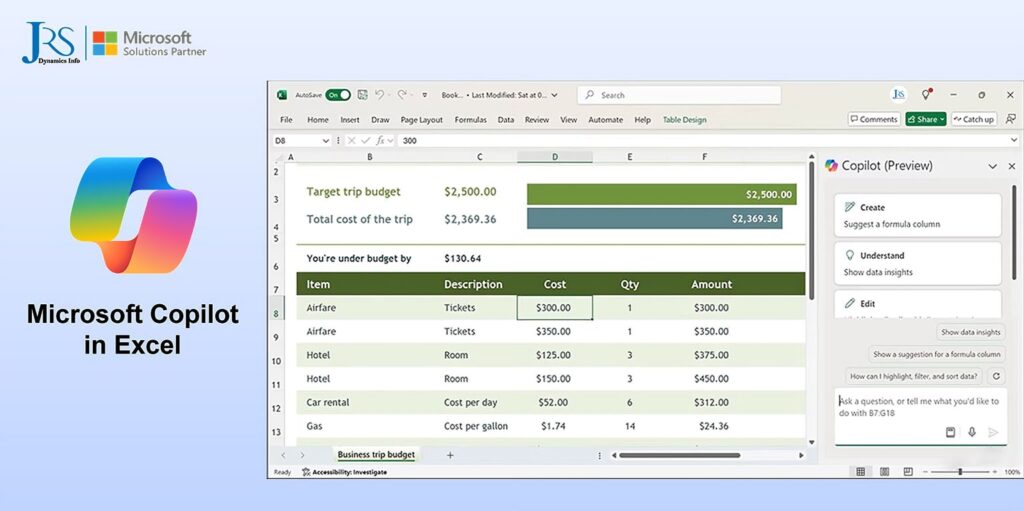This screenshot has height=511, width=1024.
Task: Open the Formulas ribbon tab
Action: [x=470, y=120]
